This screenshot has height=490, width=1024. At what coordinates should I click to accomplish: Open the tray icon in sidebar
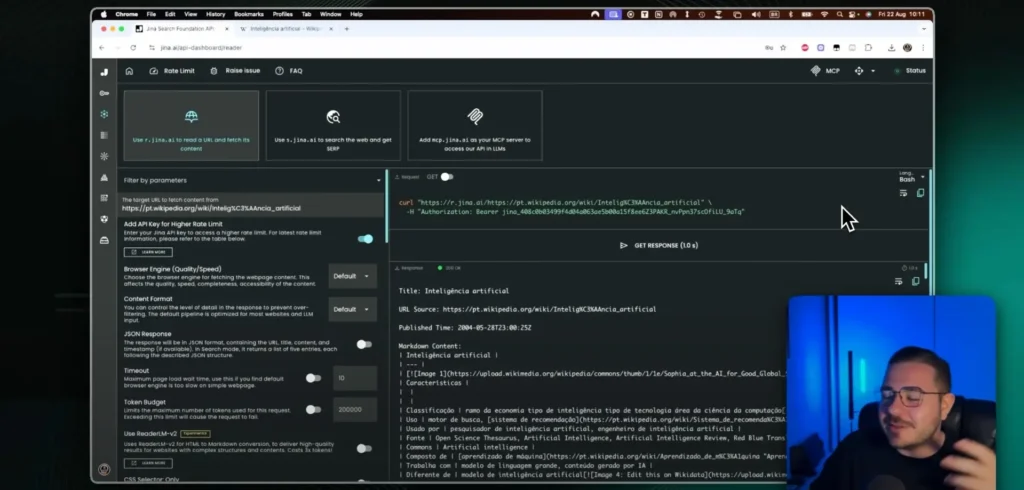[104, 240]
